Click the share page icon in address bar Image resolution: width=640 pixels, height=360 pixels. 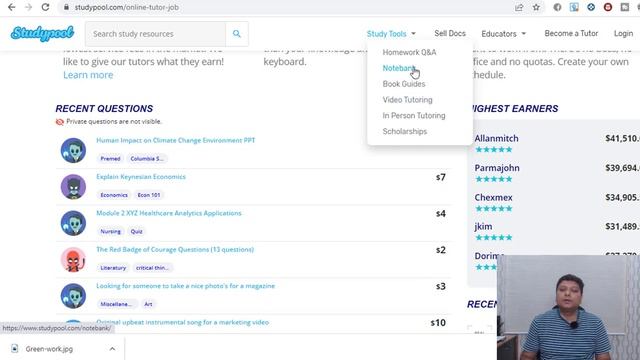(519, 7)
